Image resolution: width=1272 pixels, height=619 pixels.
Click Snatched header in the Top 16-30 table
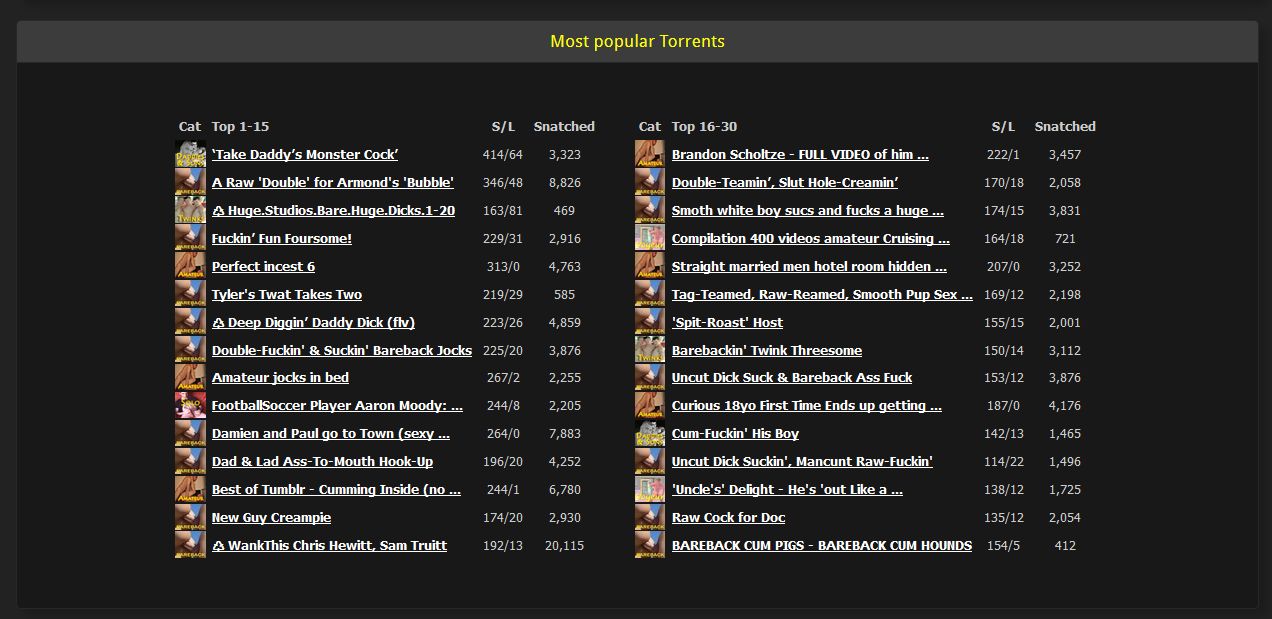pos(1065,127)
